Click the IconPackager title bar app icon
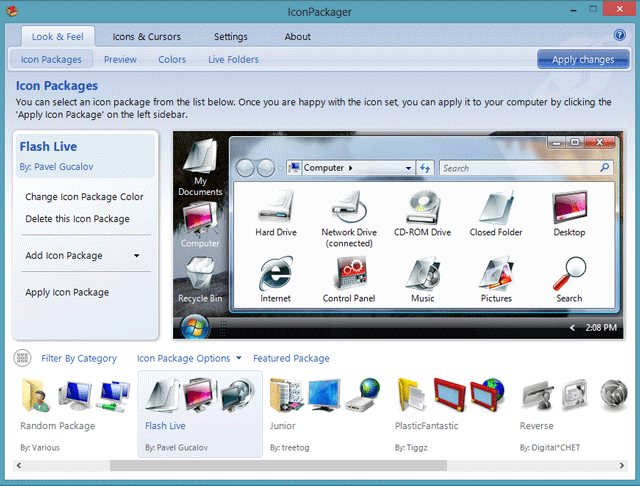 pyautogui.click(x=12, y=11)
